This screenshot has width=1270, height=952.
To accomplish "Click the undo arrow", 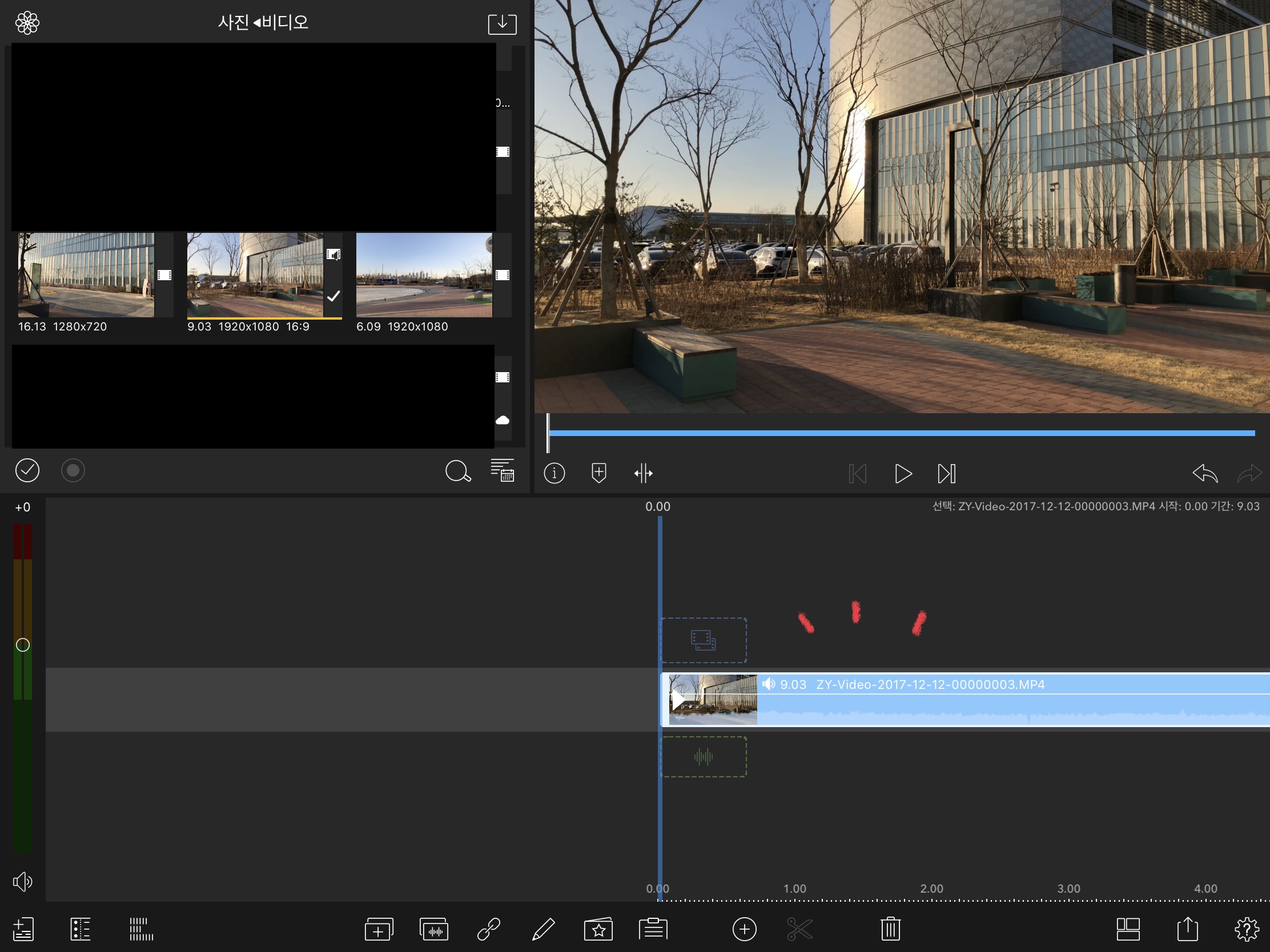I will [x=1204, y=473].
